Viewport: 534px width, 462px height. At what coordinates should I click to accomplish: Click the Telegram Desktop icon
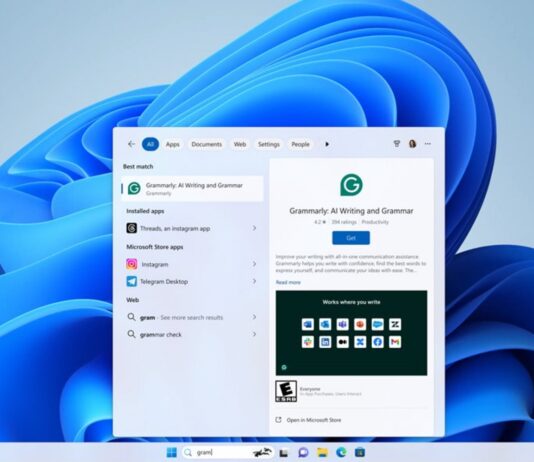click(131, 282)
